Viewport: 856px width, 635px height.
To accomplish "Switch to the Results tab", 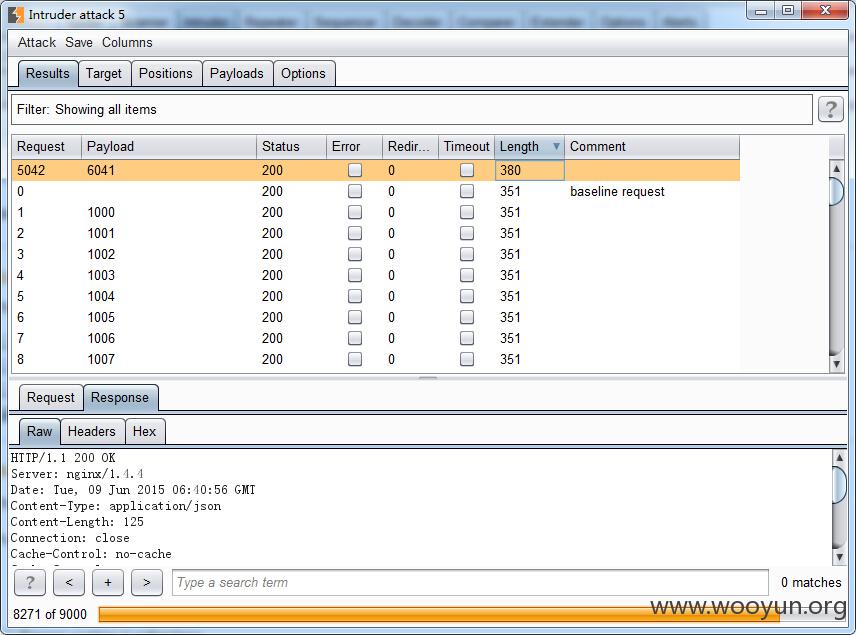I will coord(47,74).
